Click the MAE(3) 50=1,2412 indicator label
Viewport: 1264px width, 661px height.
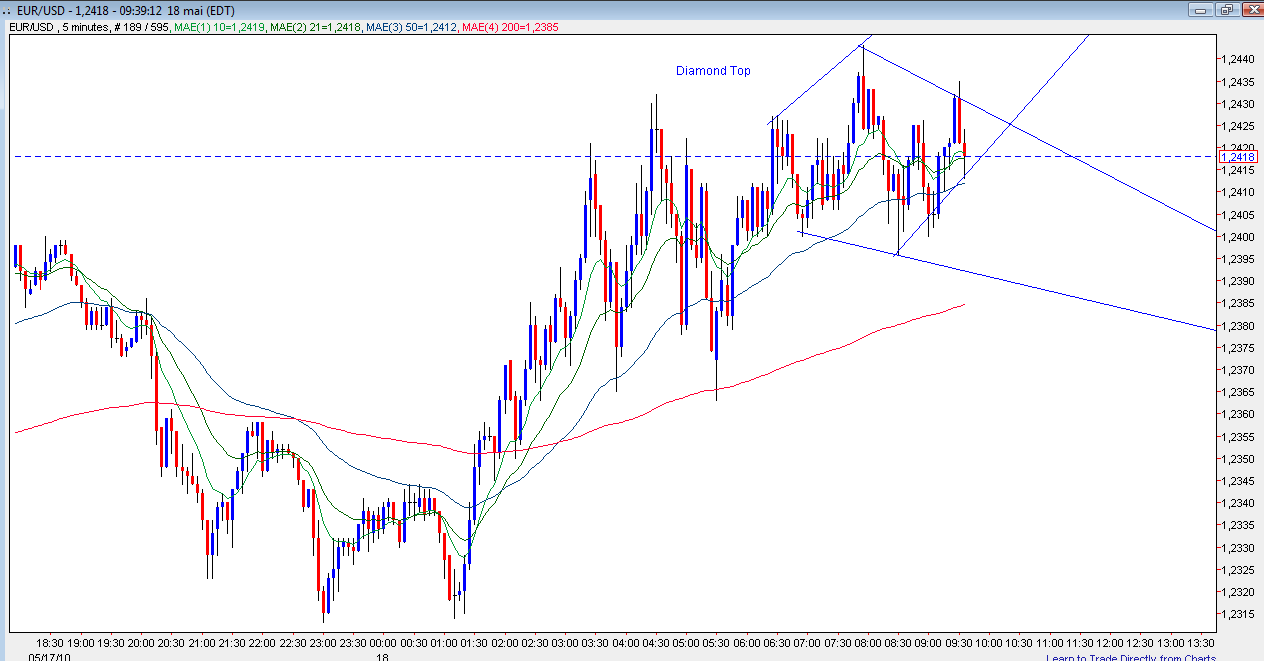pos(413,27)
